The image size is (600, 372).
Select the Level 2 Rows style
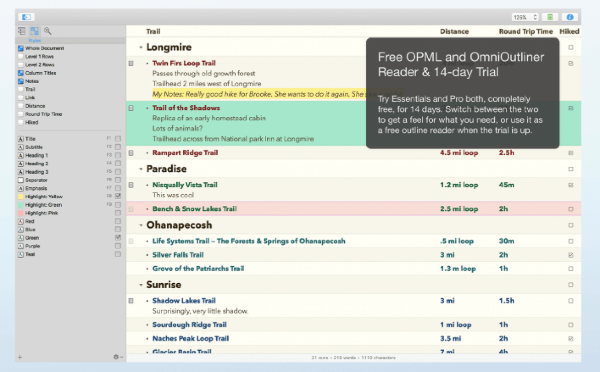pyautogui.click(x=39, y=65)
